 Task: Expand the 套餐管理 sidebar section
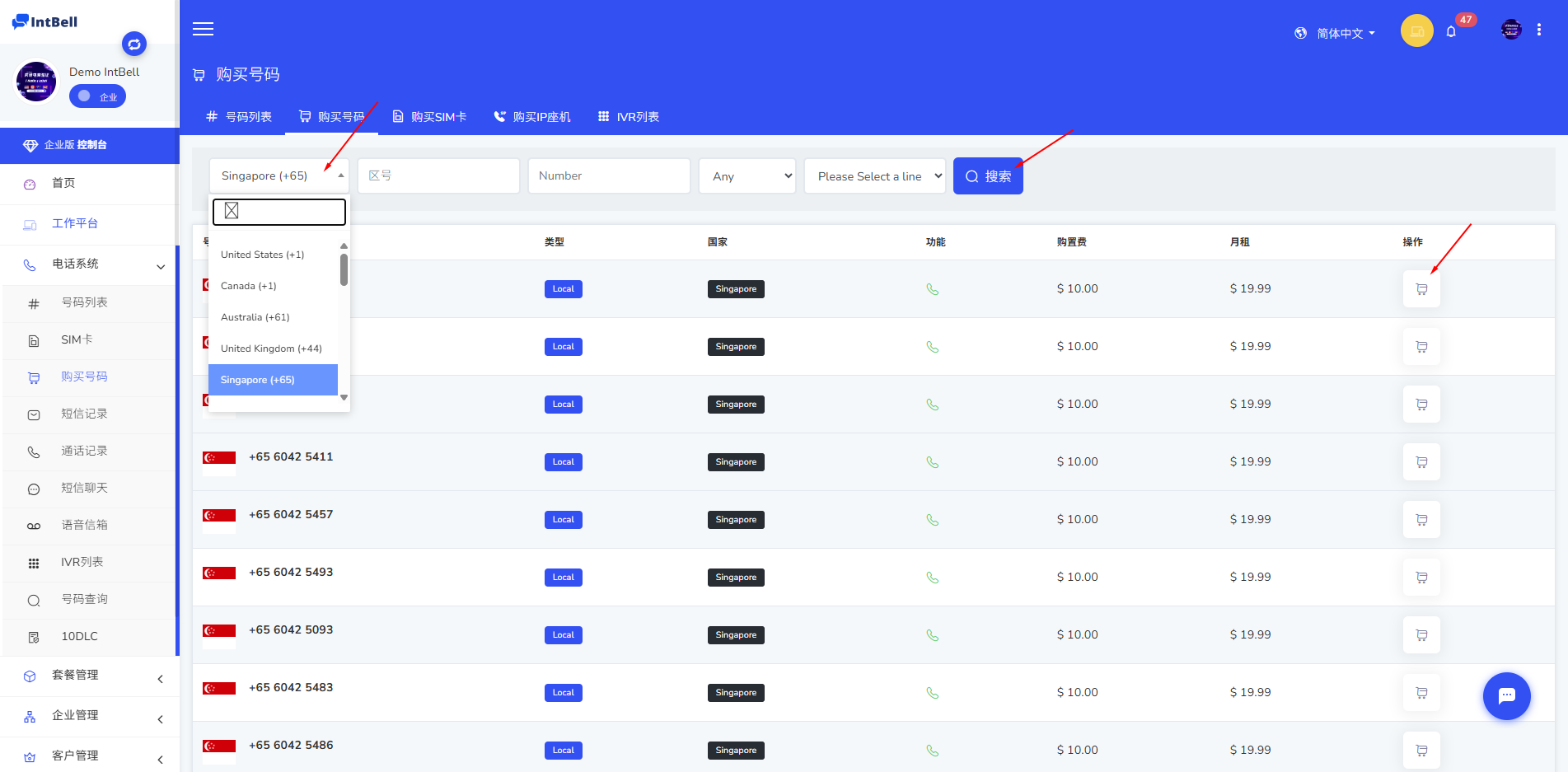89,675
